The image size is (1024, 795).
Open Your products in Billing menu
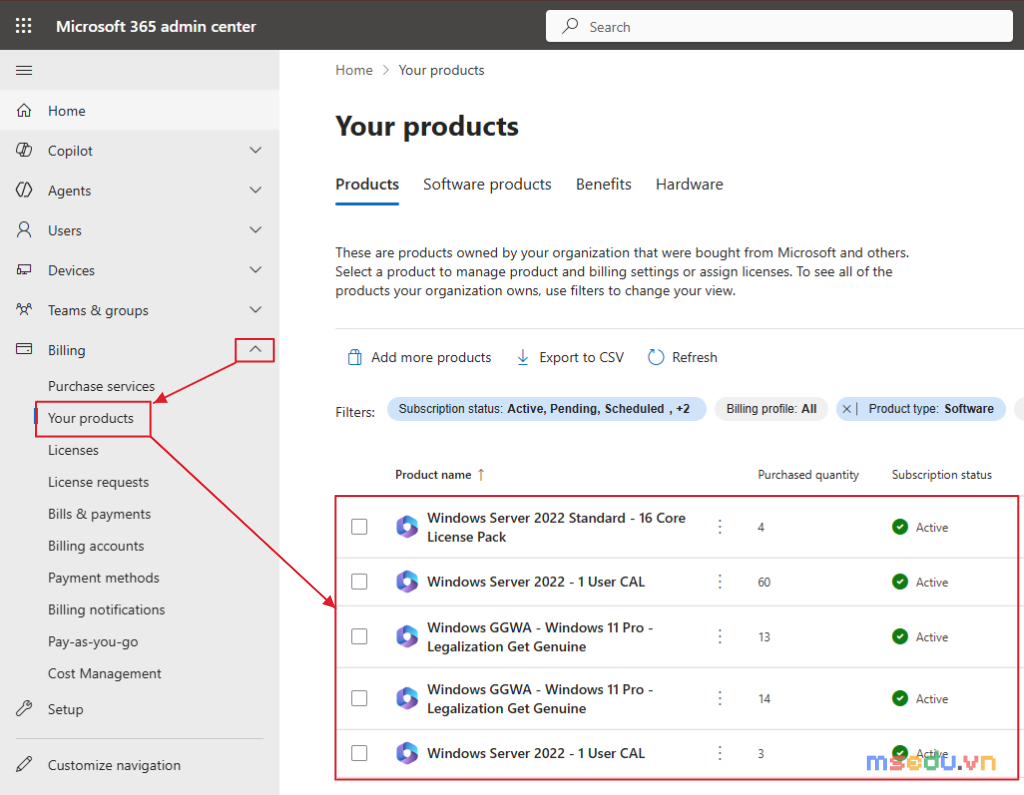(x=91, y=418)
